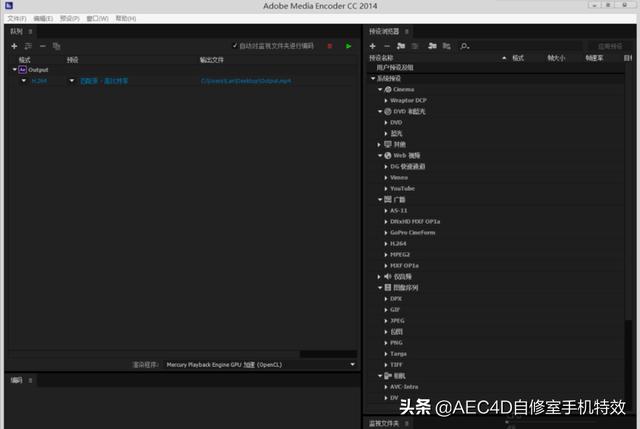Create a new preset in Preset Browser

click(372, 46)
